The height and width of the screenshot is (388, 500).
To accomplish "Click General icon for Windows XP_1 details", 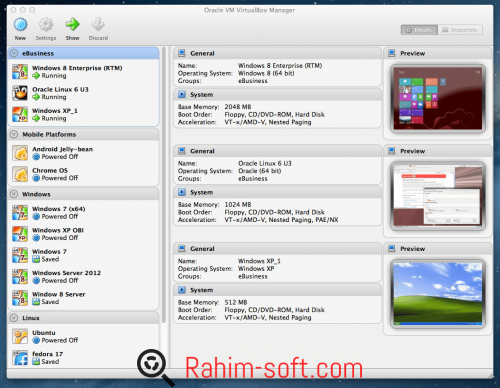I will pyautogui.click(x=182, y=248).
